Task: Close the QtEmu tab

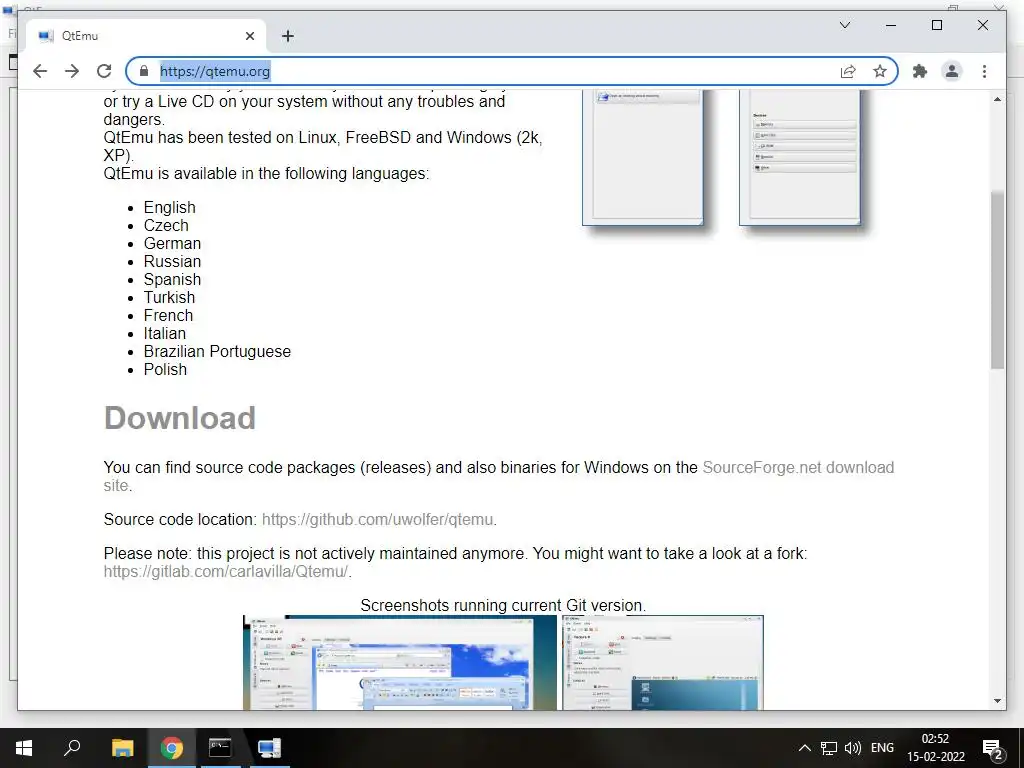Action: 249,36
